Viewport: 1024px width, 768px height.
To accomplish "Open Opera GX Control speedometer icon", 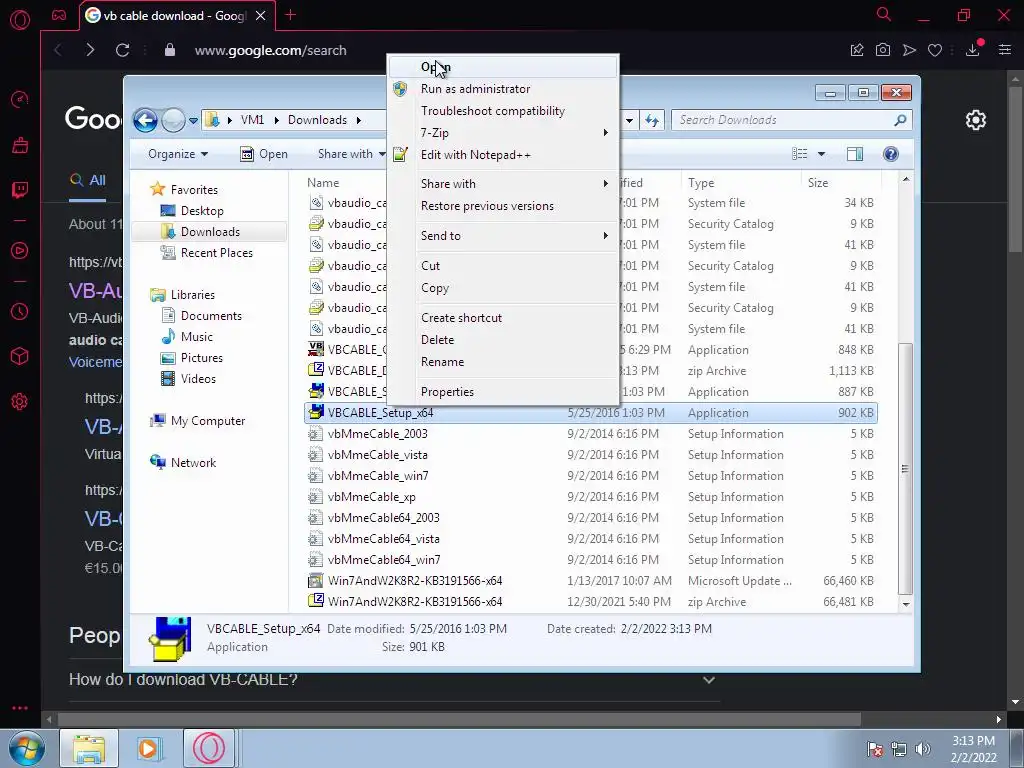I will coord(20,99).
